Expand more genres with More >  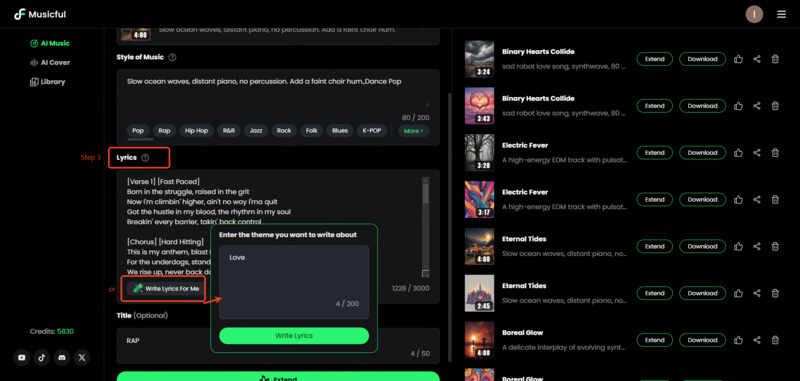[414, 131]
